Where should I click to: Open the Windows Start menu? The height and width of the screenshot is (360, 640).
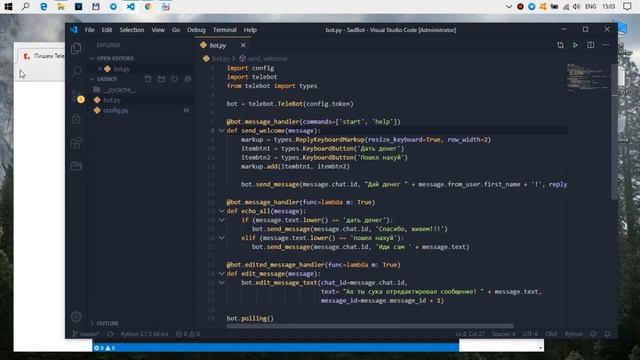coord(8,7)
